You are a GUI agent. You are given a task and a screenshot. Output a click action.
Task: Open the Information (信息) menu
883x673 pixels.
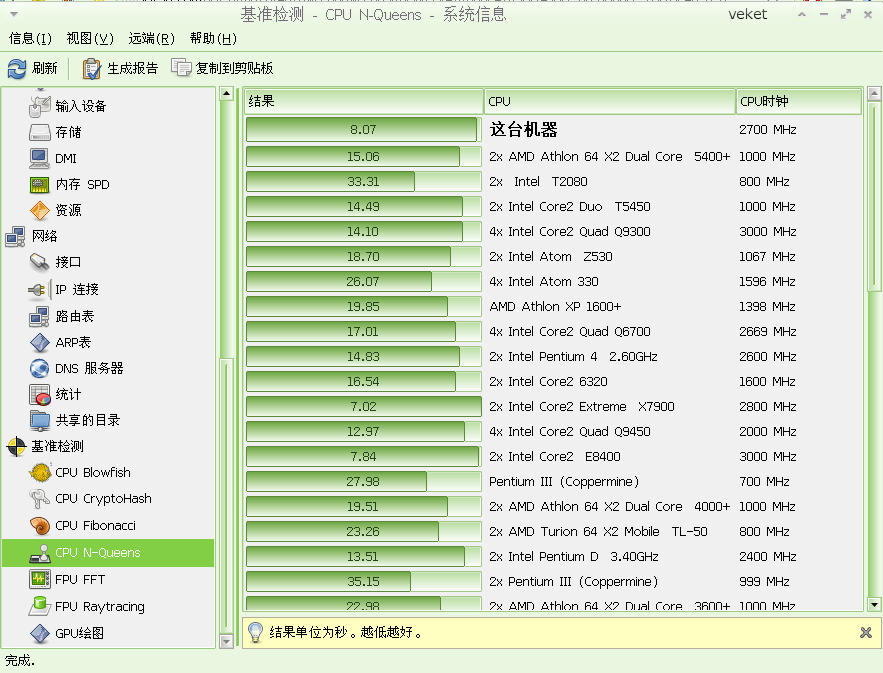click(30, 38)
